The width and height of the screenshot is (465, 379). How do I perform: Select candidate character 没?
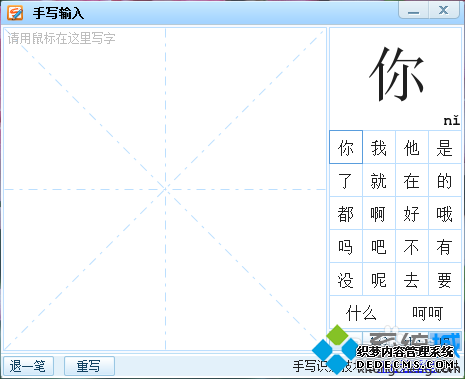[x=346, y=279]
